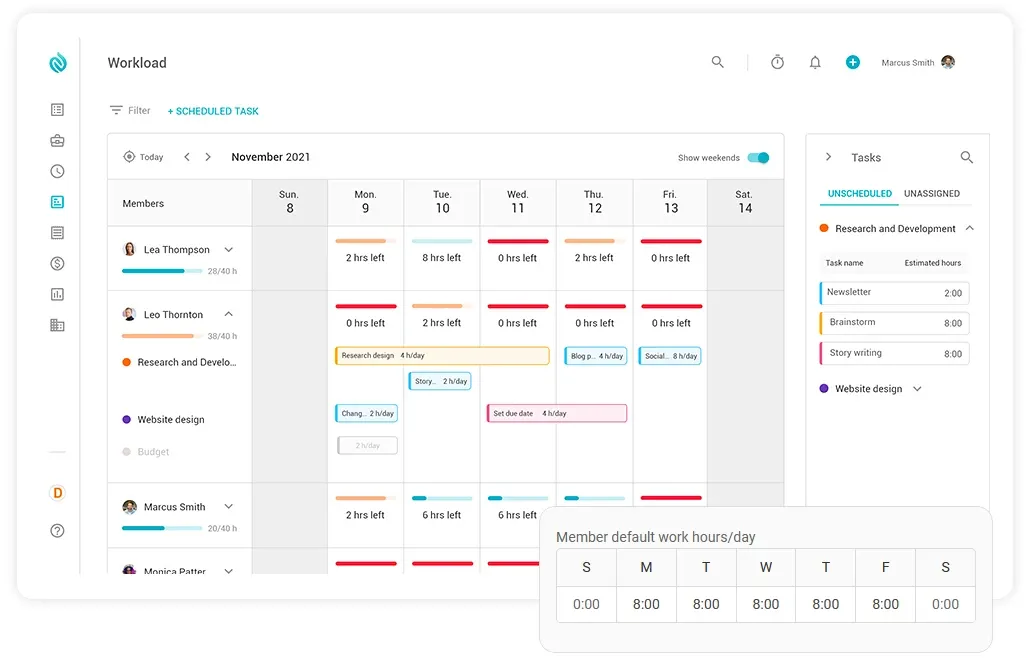Click Marcus Smith's avatar in members list
1029x669 pixels.
pos(129,506)
